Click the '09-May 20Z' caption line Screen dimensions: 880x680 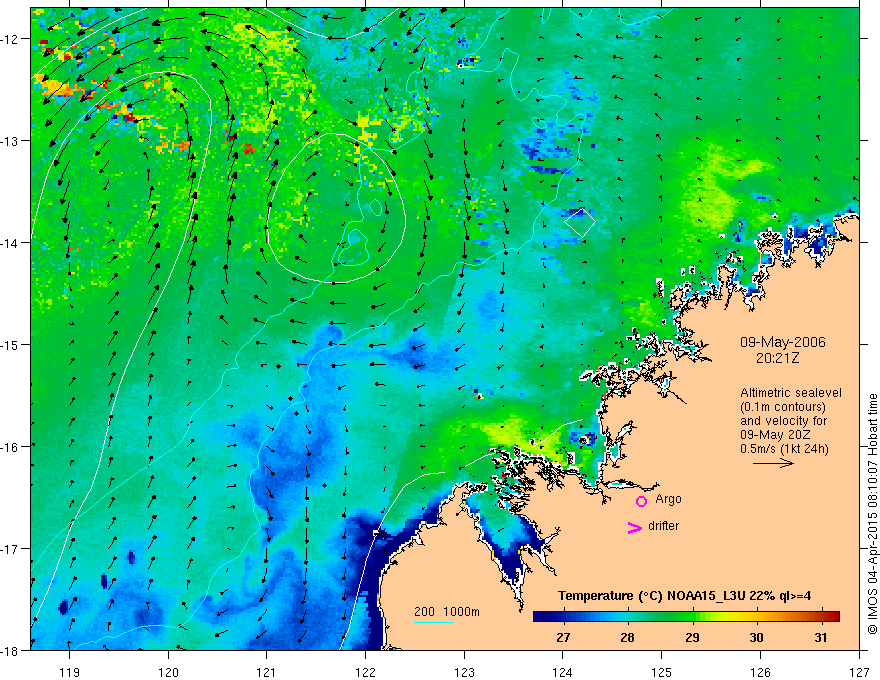pyautogui.click(x=776, y=435)
